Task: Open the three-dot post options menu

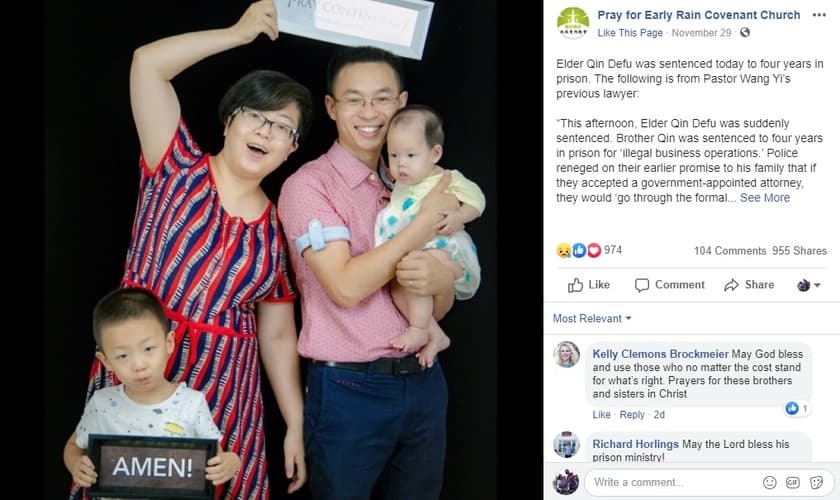Action: pyautogui.click(x=819, y=15)
